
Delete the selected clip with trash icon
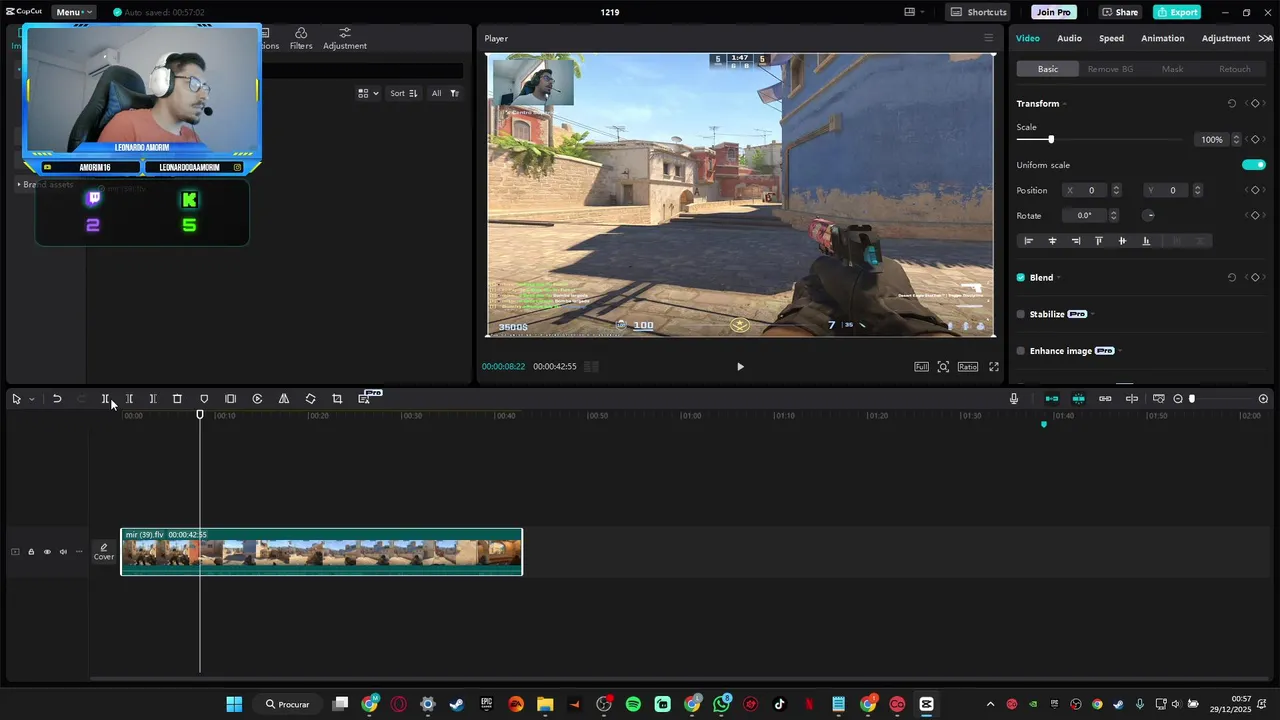pos(177,399)
